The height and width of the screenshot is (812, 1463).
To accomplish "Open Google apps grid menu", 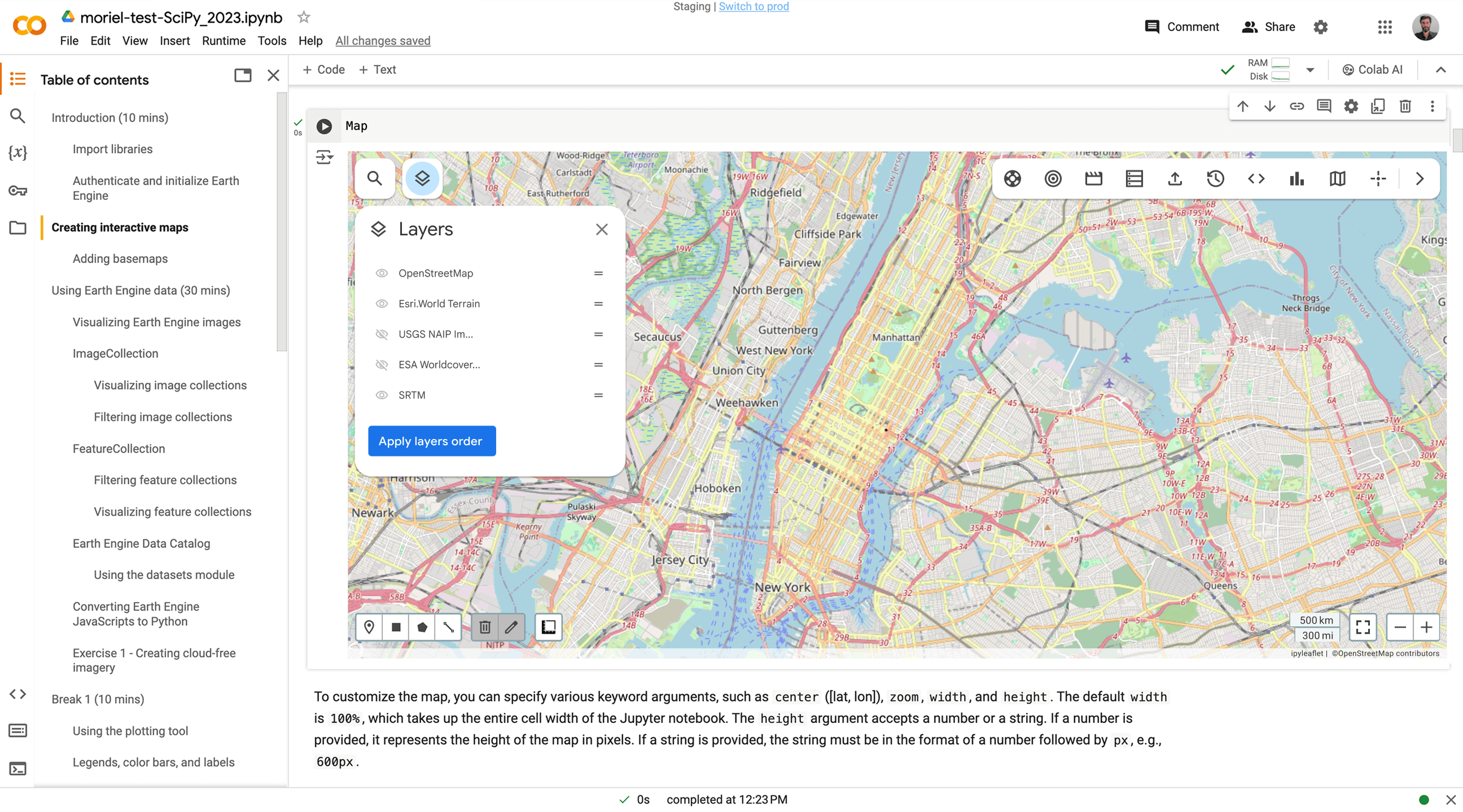I will [1385, 27].
